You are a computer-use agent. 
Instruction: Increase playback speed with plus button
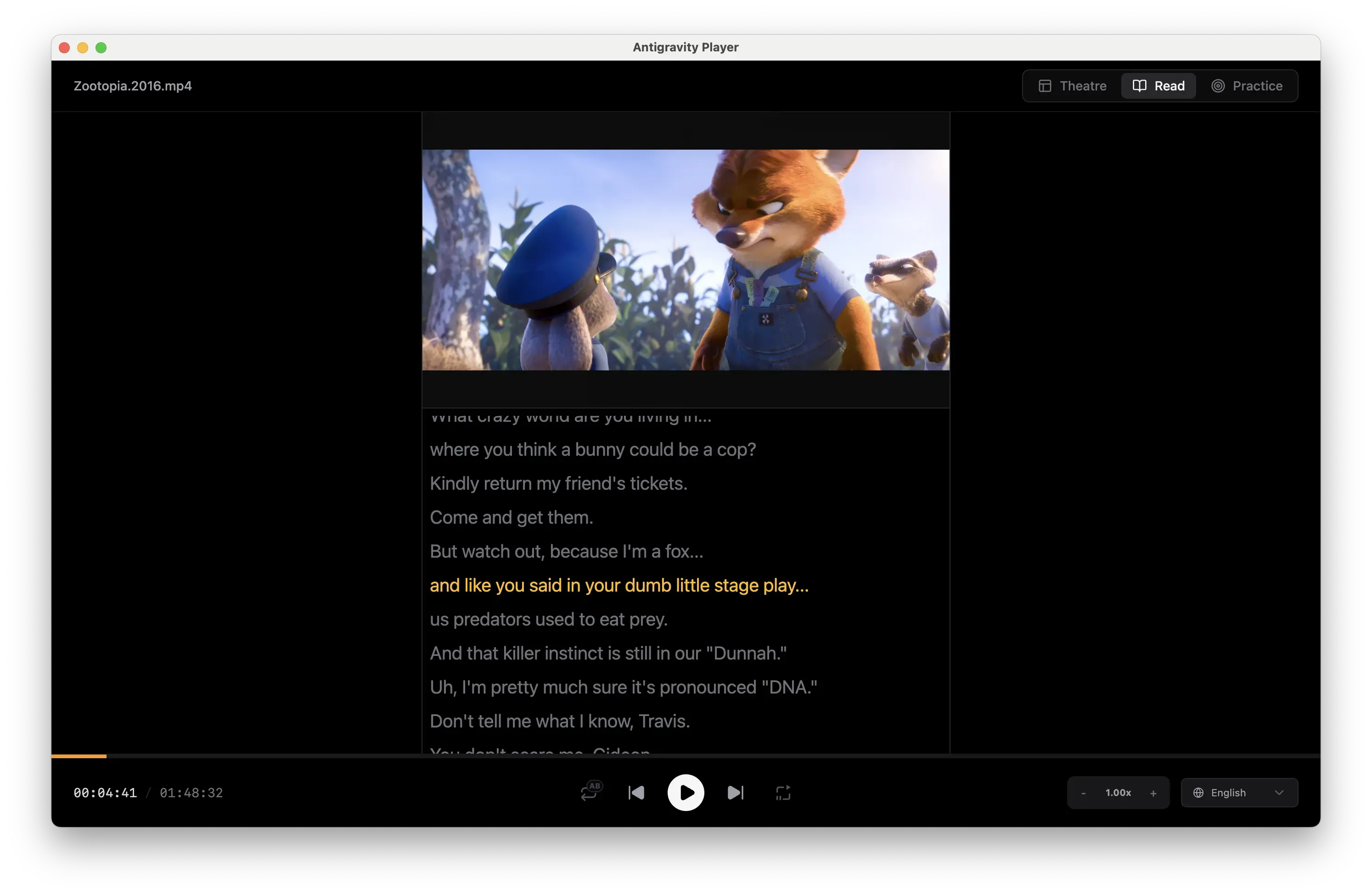[x=1153, y=793]
